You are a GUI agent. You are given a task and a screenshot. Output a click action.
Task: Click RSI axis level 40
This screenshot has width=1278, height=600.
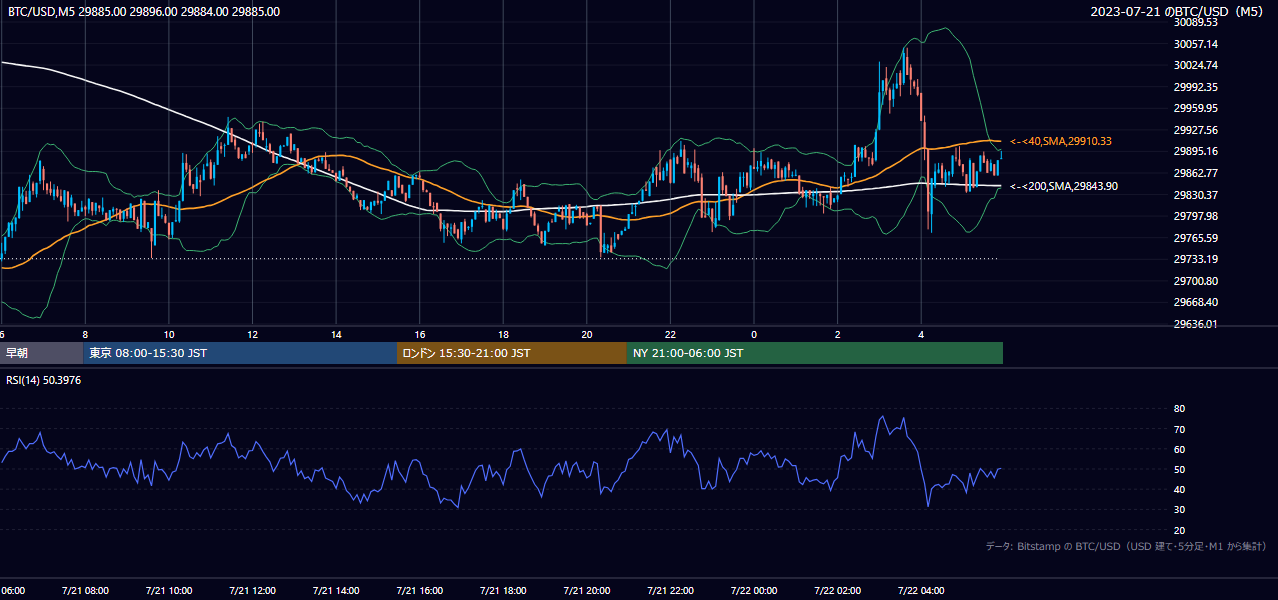(1180, 489)
